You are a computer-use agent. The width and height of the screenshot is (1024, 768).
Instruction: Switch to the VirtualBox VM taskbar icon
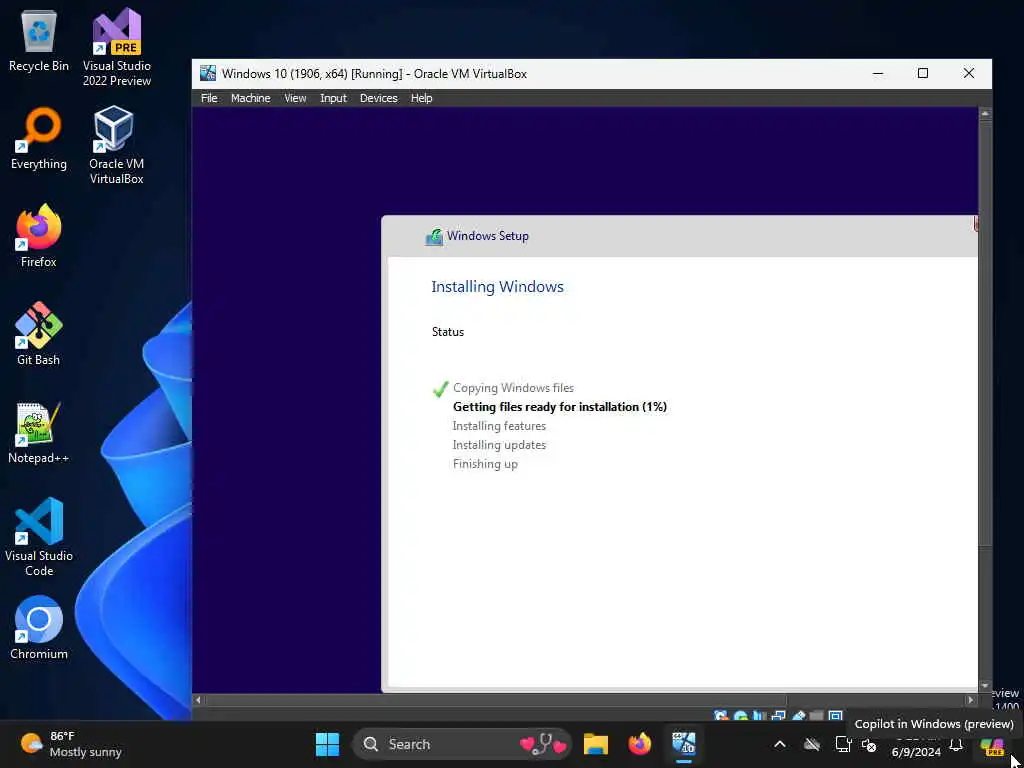click(x=684, y=744)
